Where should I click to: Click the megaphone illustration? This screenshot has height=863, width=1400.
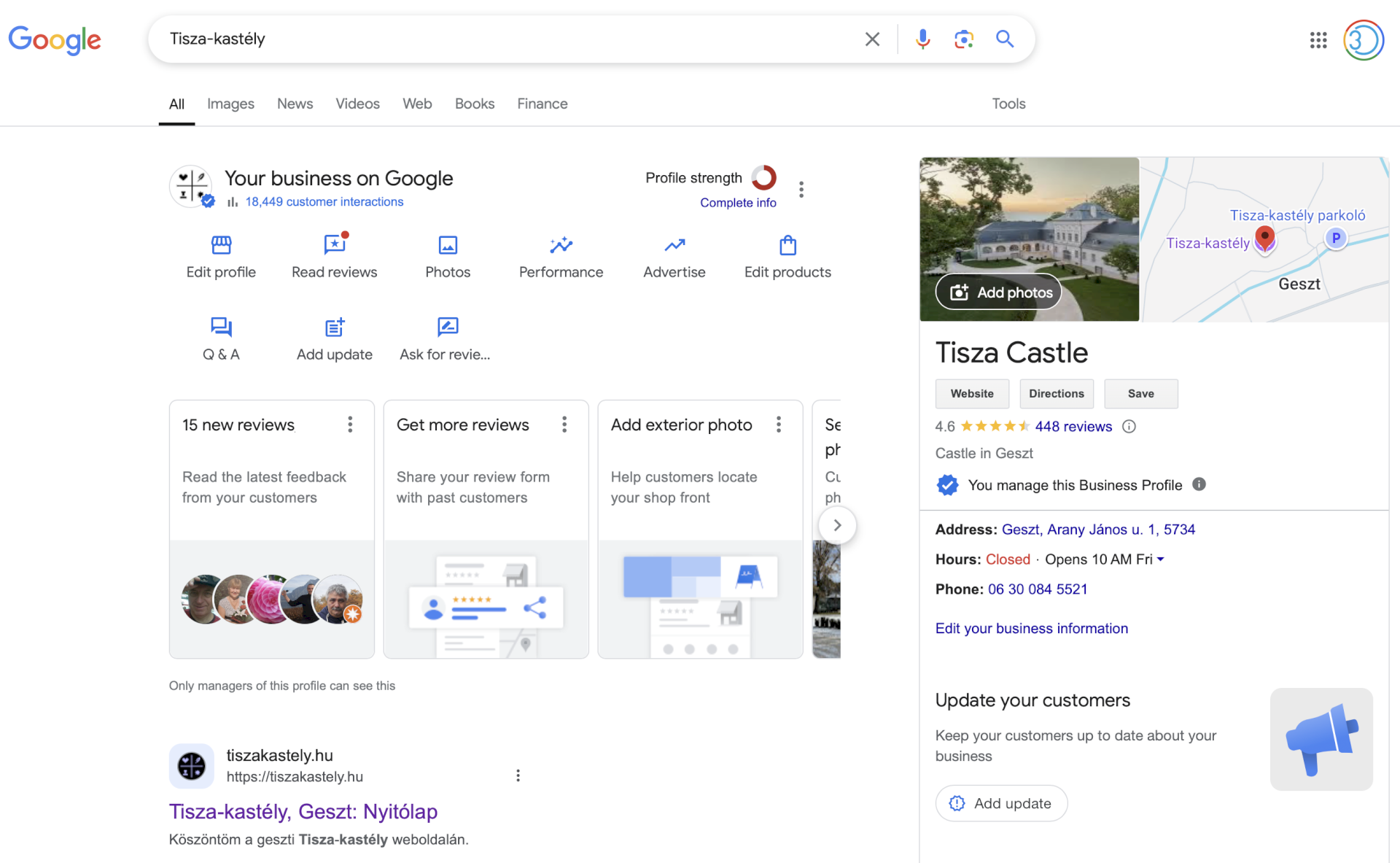click(x=1321, y=739)
